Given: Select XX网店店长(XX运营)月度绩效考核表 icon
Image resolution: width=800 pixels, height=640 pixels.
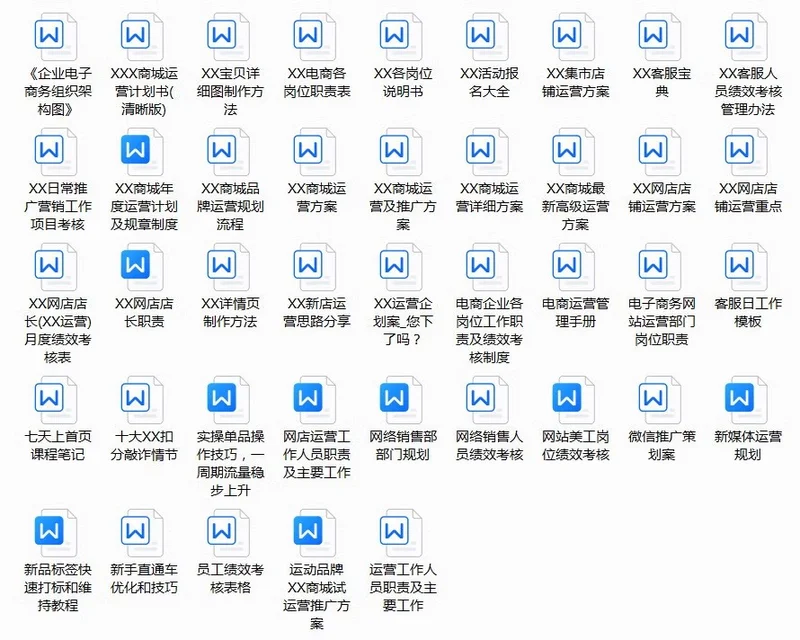Looking at the screenshot, I should click(x=56, y=267).
